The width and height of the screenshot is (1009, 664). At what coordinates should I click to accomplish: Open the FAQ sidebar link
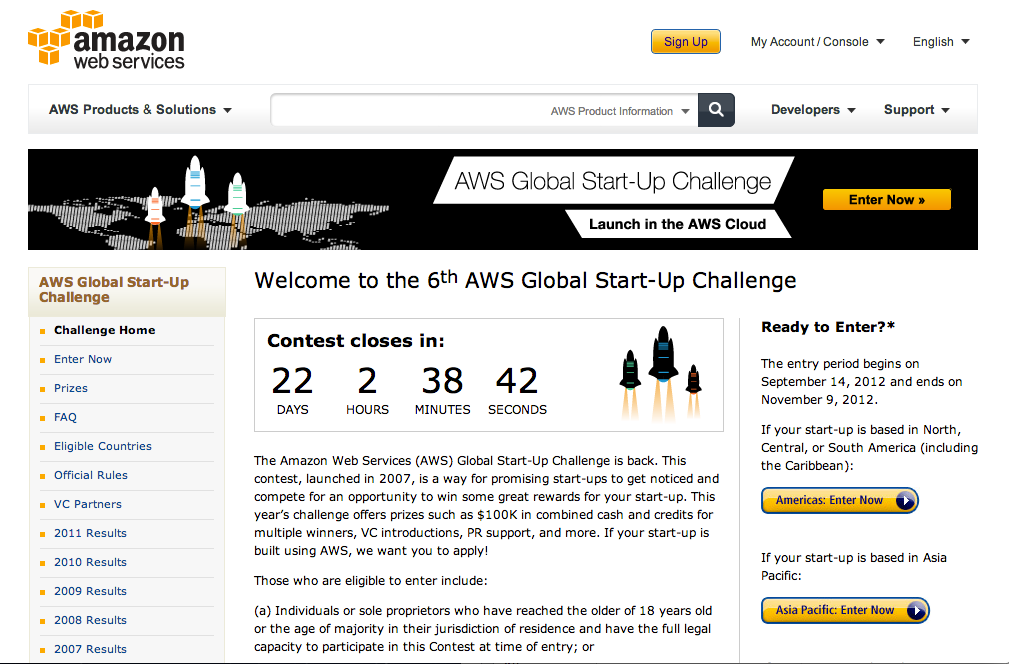pos(65,417)
